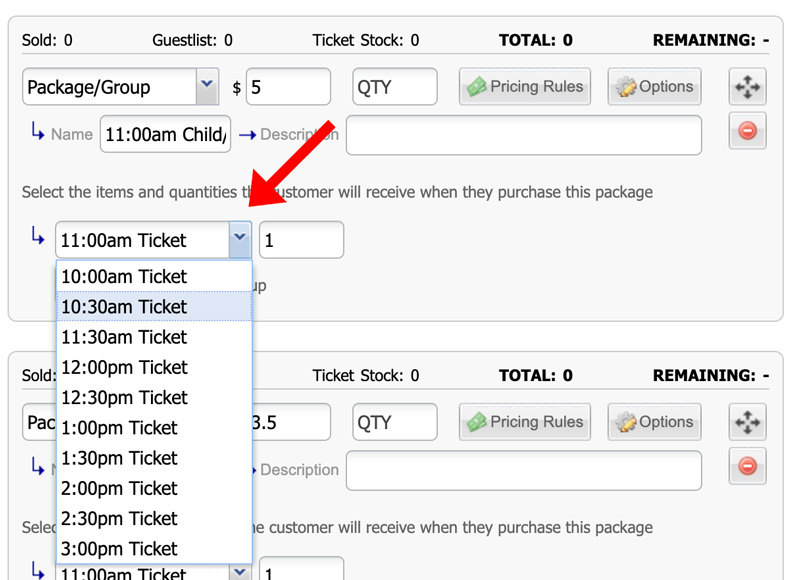Open Pricing Rules for the first package
This screenshot has height=580, width=800.
coord(525,87)
